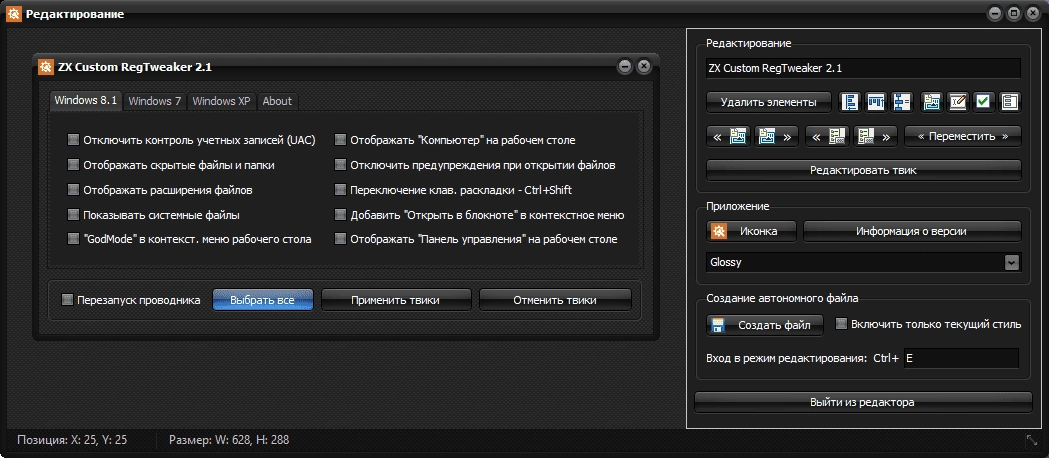Click orange logo in ZX Custom RegTweaker title
The height and width of the screenshot is (458, 1049).
(x=46, y=67)
